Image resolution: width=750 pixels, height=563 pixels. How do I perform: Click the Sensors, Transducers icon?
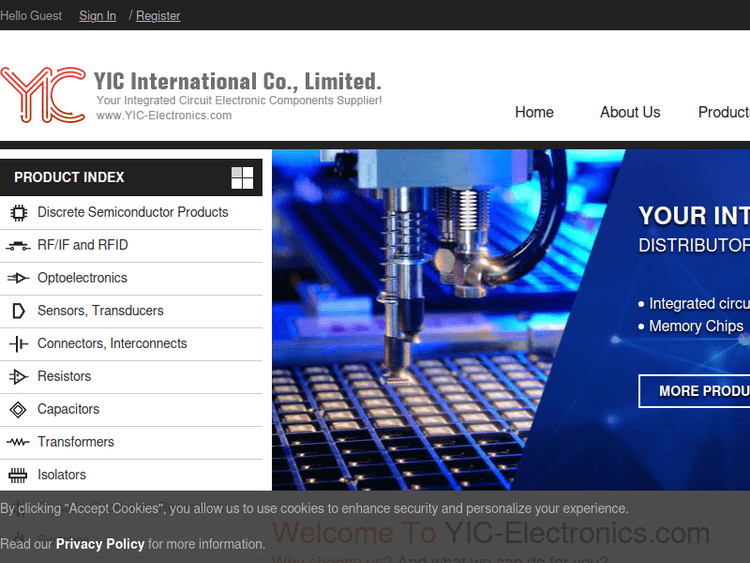[18, 311]
